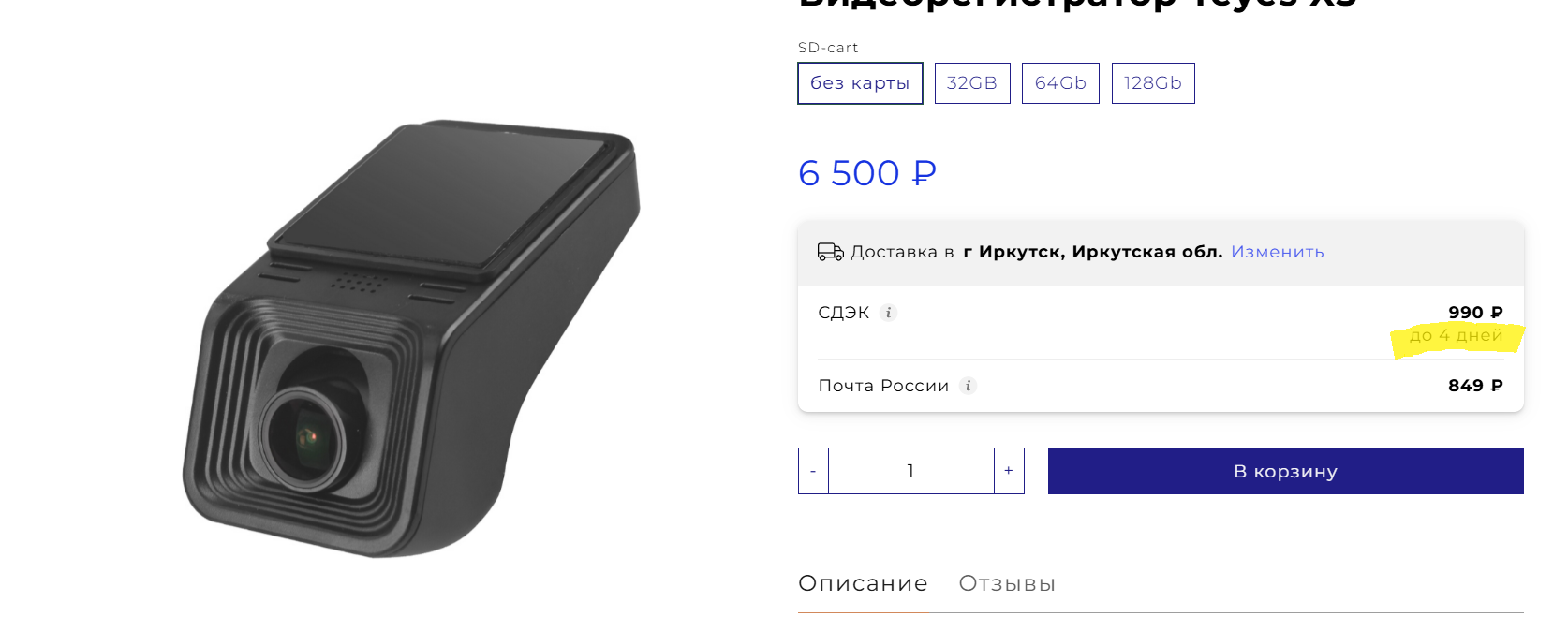Viewport: 1568px width, 631px height.
Task: Open the Почта России info icon
Action: click(x=969, y=386)
